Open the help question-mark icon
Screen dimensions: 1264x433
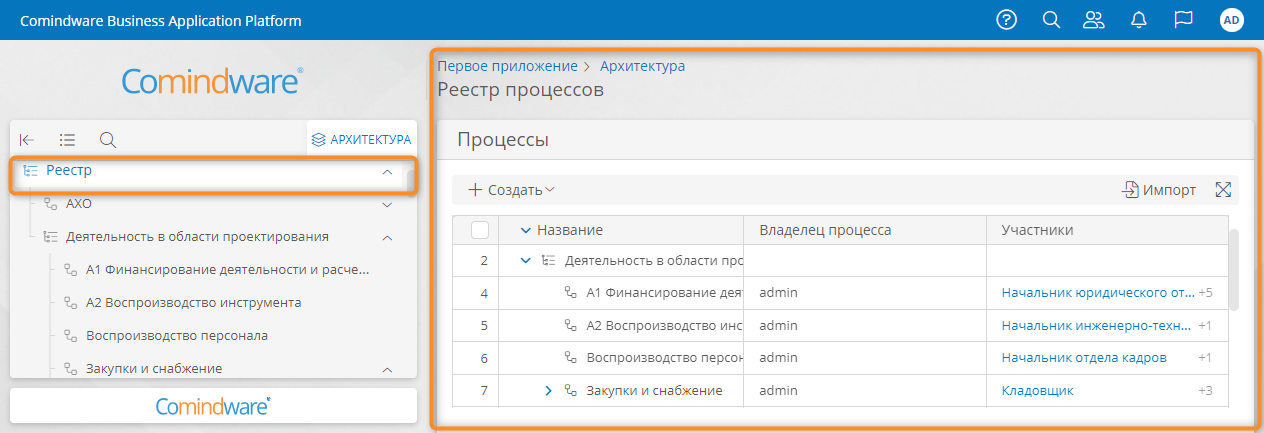click(x=1006, y=20)
